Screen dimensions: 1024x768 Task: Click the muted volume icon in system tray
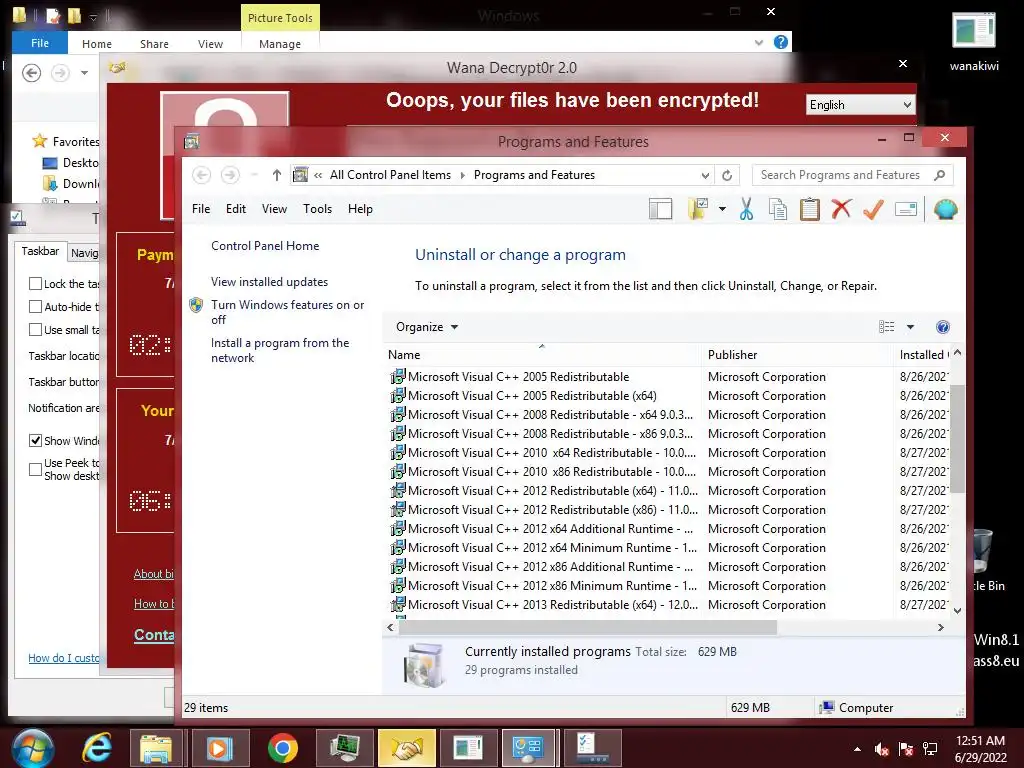881,749
